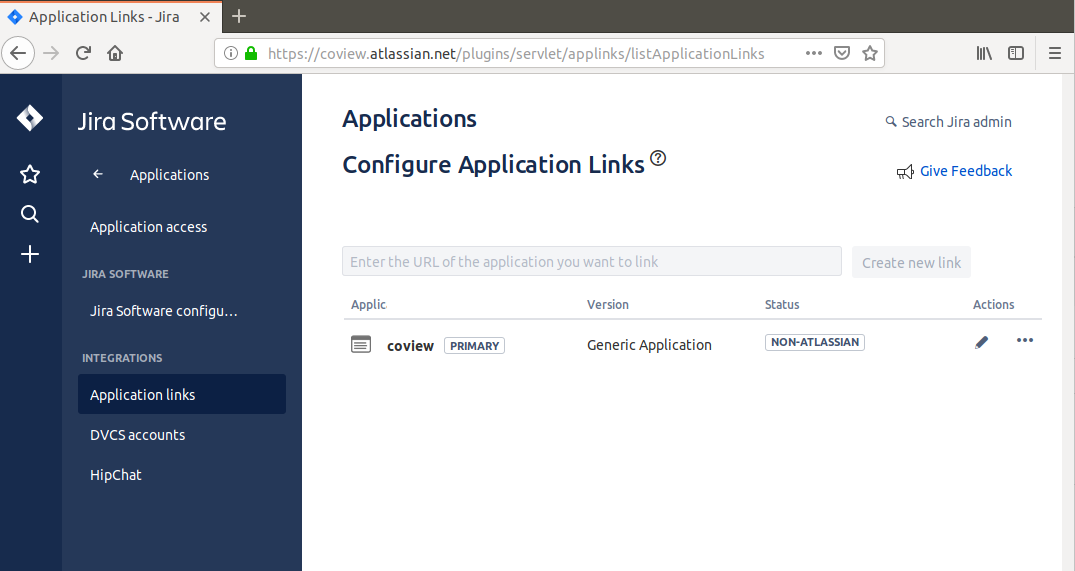Bookmark this page with star icon
The height and width of the screenshot is (571, 1075).
point(869,53)
